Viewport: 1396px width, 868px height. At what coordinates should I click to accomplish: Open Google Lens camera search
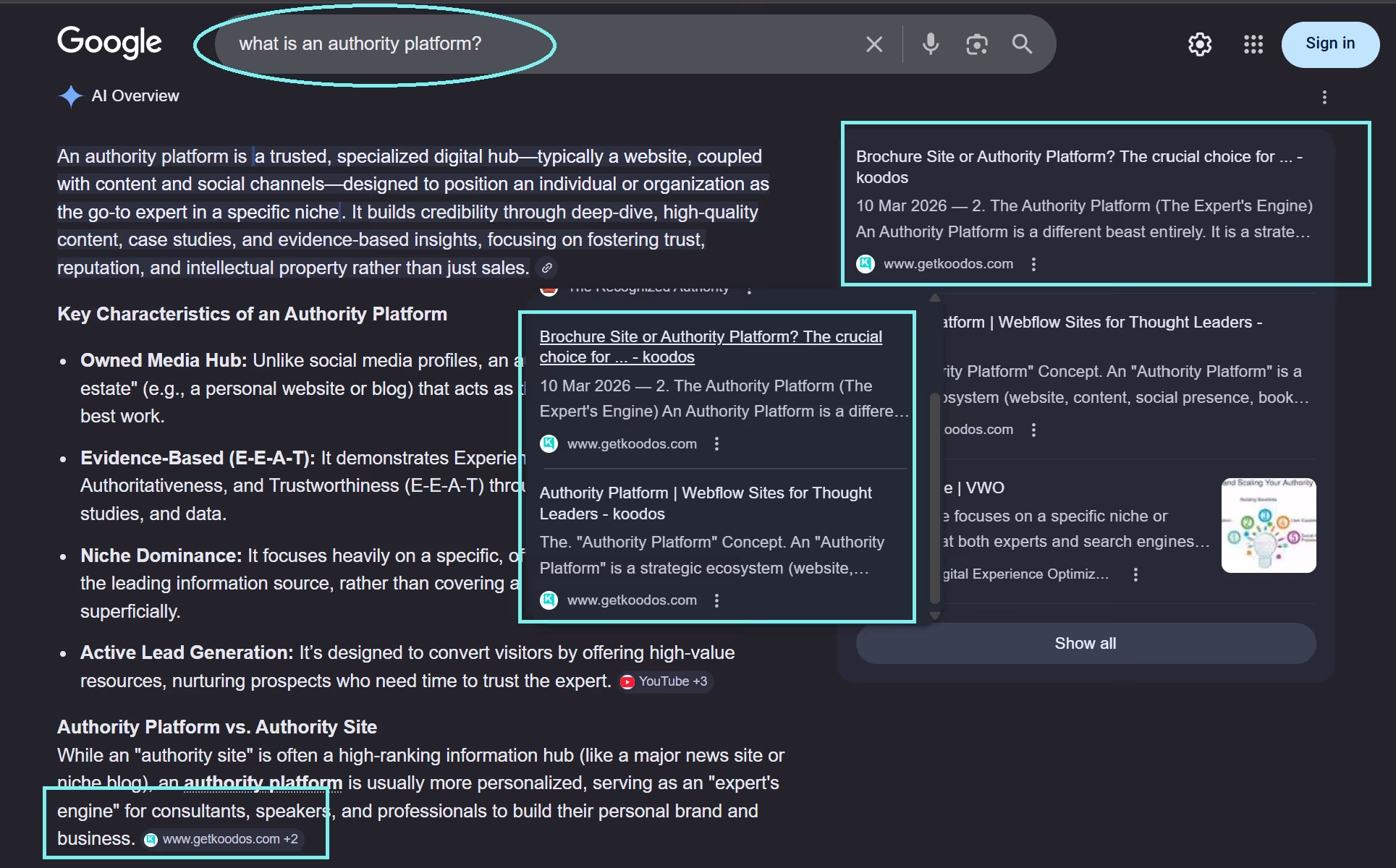click(977, 44)
